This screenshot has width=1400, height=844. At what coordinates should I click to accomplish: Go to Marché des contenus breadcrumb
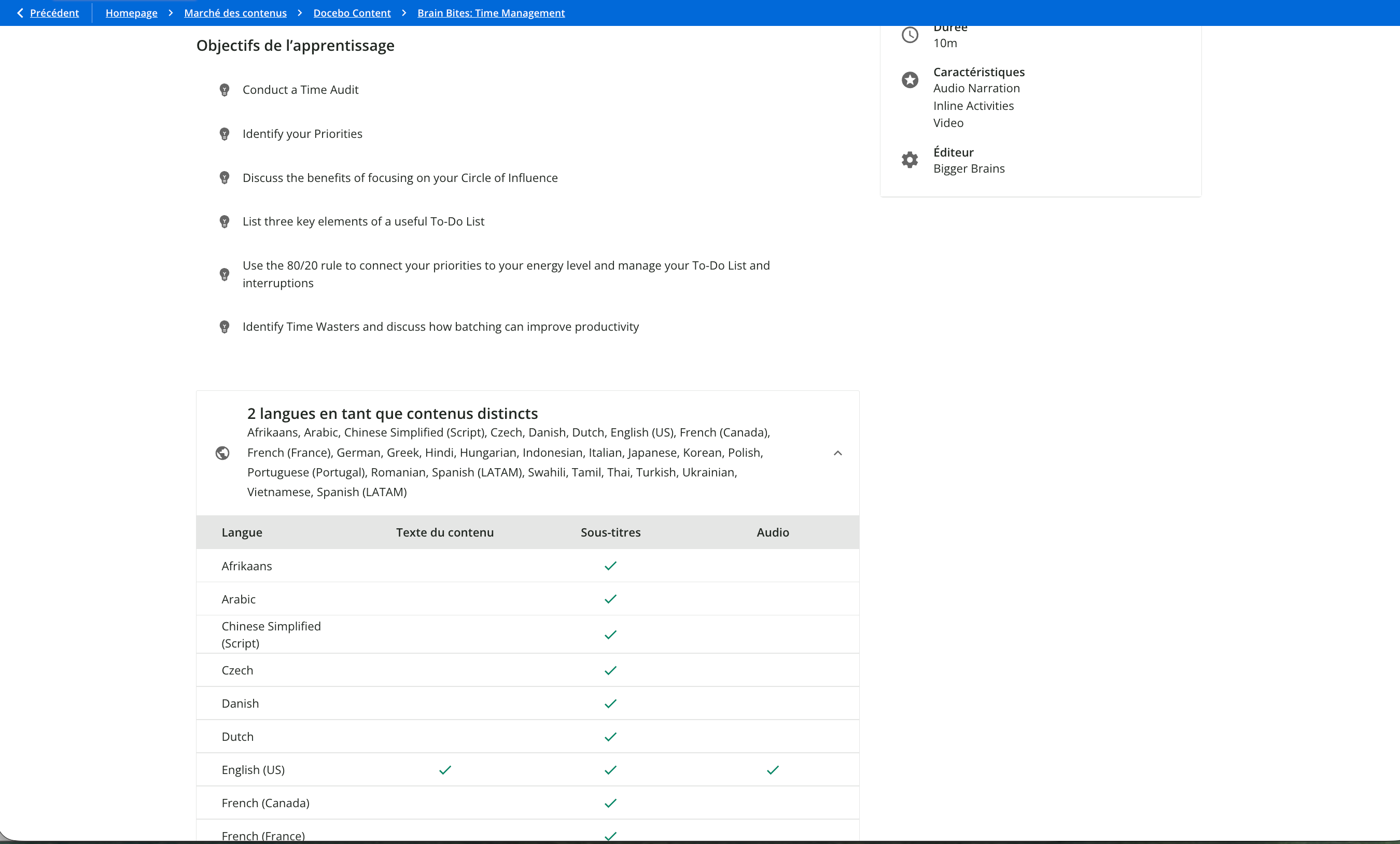[235, 12]
